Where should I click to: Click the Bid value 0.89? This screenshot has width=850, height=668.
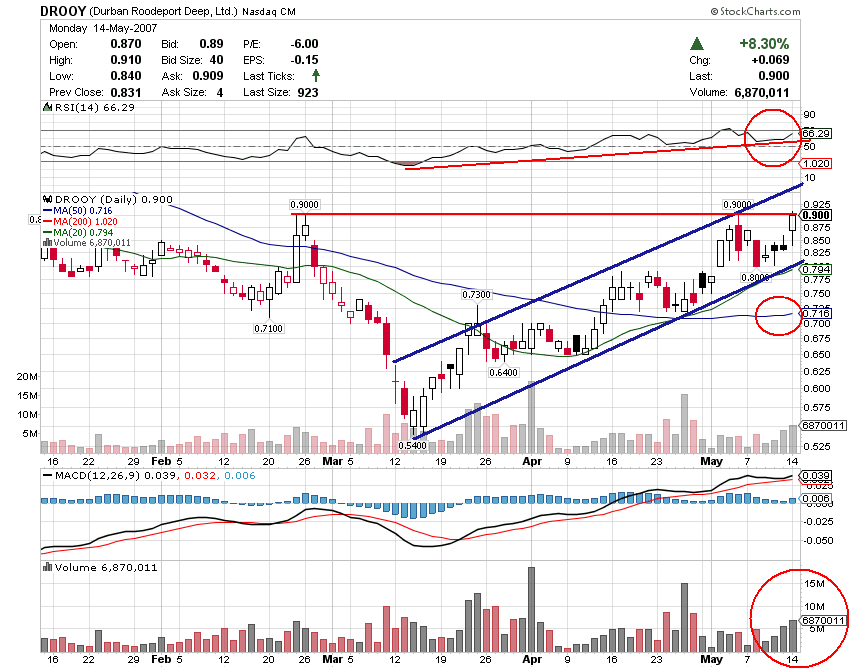[211, 44]
